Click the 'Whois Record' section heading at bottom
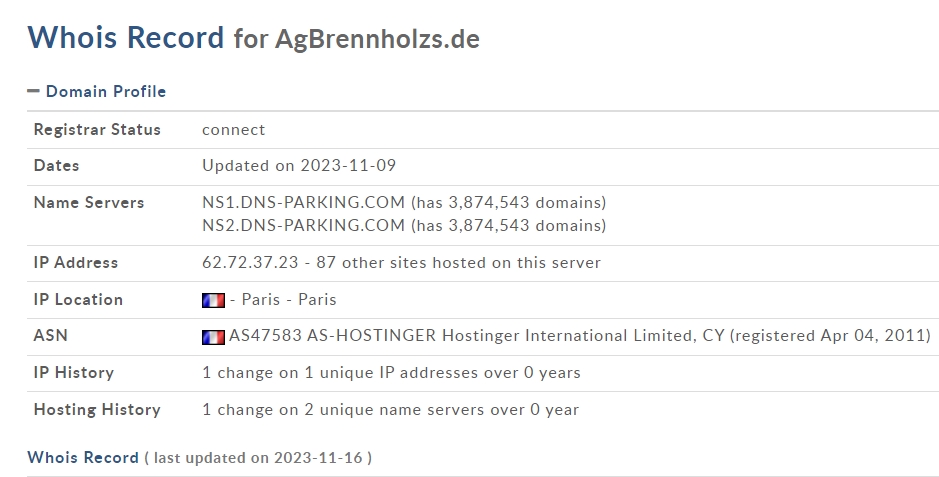This screenshot has height=477, width=939. click(x=83, y=457)
